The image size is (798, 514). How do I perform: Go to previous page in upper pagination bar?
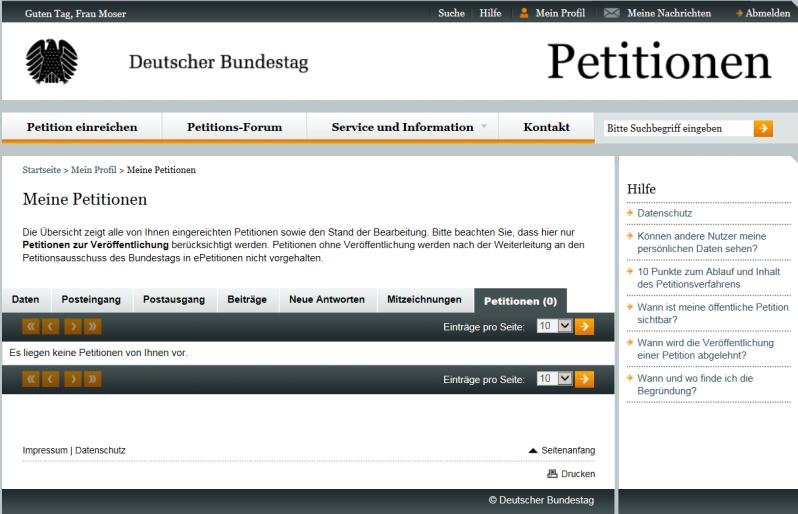pyautogui.click(x=50, y=326)
